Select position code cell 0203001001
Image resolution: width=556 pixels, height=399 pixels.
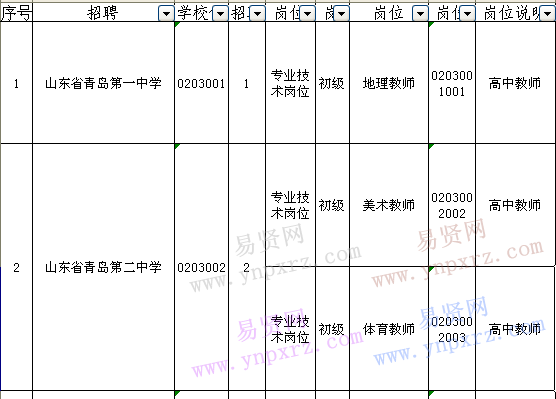tap(452, 83)
